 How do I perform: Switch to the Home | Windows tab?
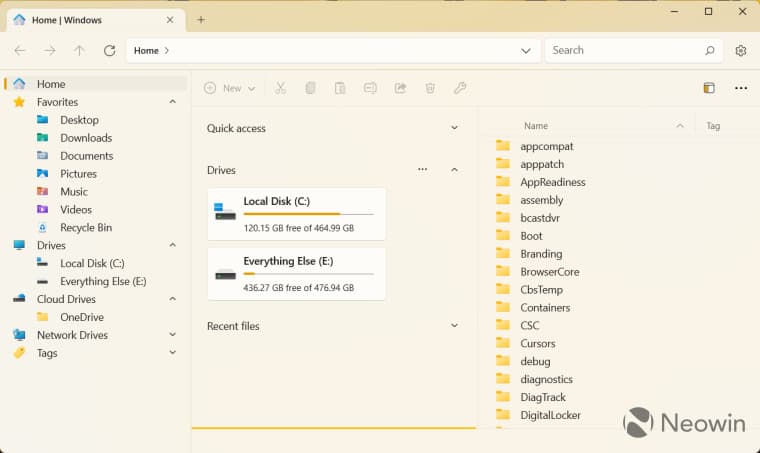(x=90, y=19)
